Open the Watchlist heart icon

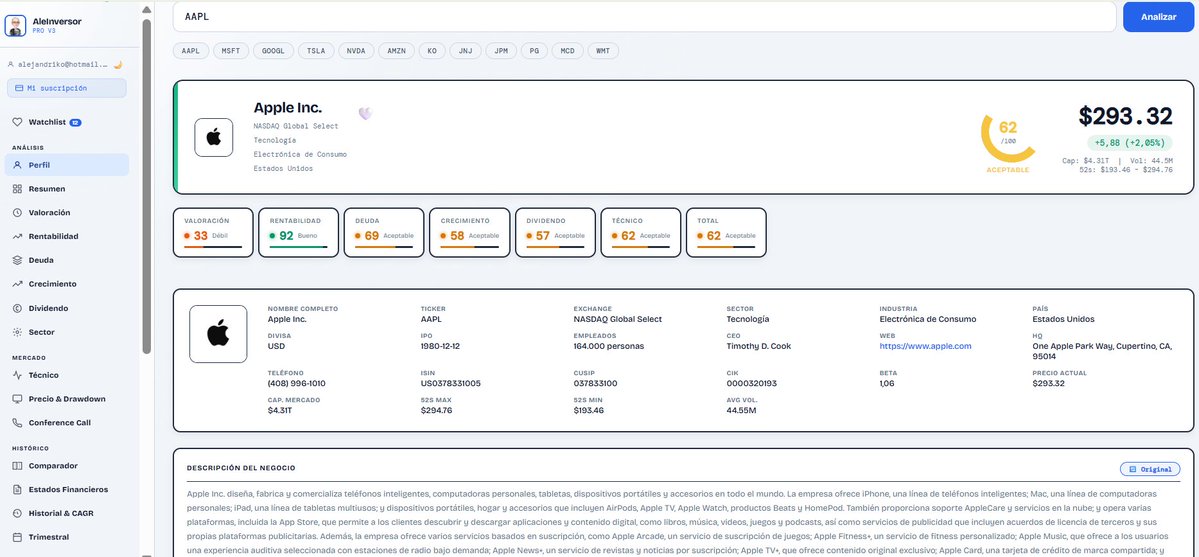[18, 122]
